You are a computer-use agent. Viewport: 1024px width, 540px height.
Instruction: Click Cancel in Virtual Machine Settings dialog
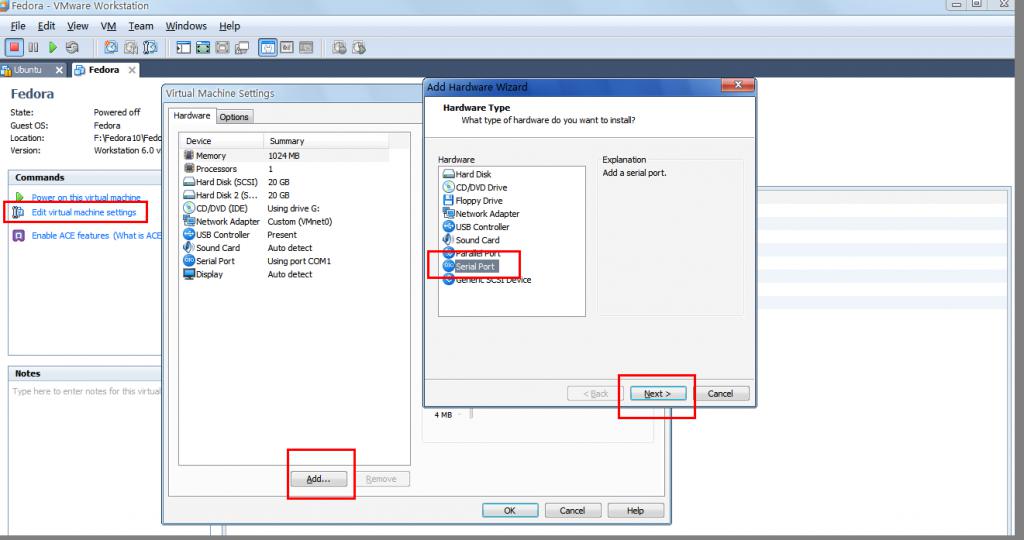[x=572, y=511]
